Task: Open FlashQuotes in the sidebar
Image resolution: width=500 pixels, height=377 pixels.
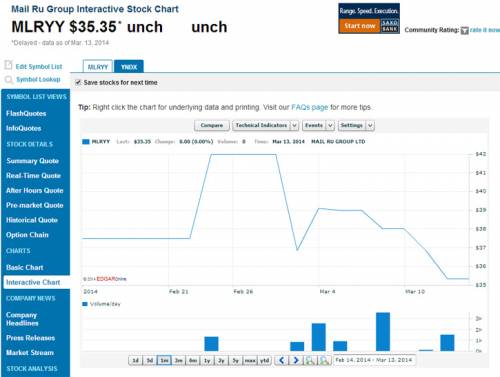Action: 26,114
